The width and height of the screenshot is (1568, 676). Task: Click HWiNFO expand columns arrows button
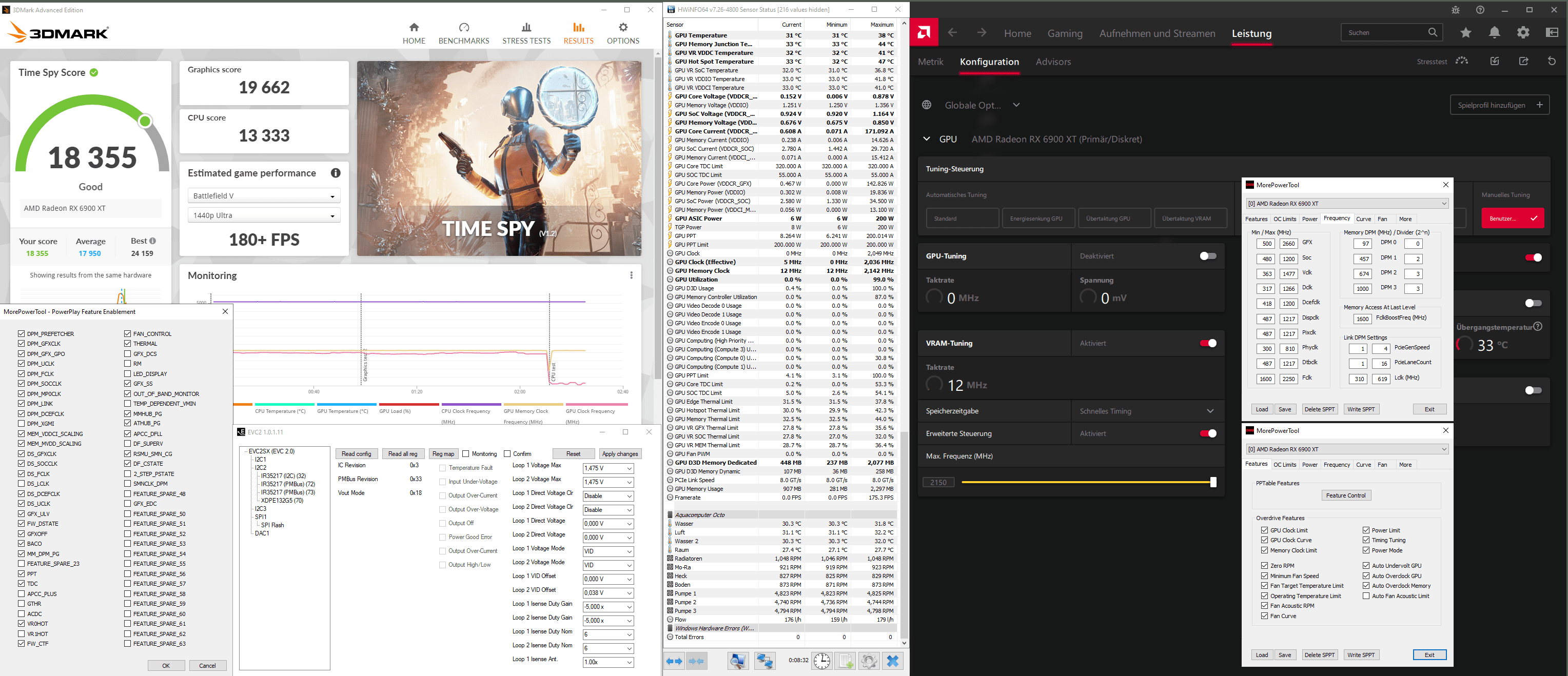(674, 661)
